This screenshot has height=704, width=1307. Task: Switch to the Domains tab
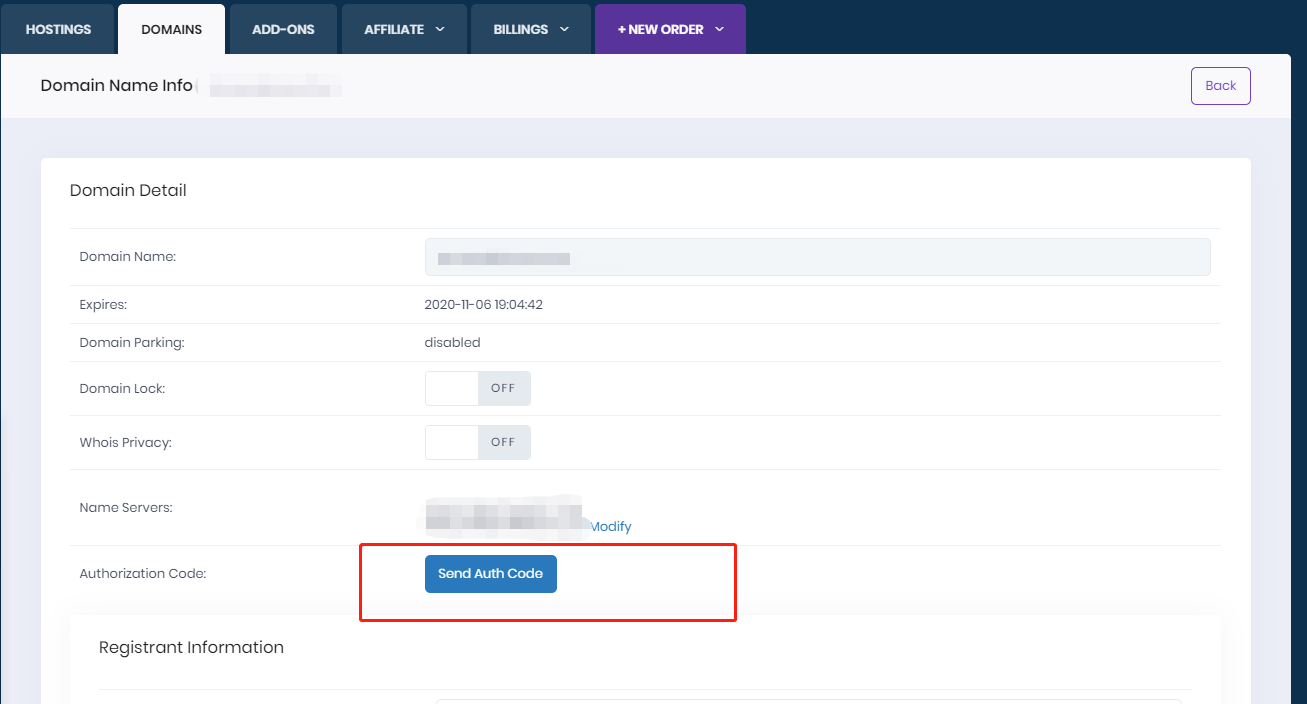(x=171, y=29)
